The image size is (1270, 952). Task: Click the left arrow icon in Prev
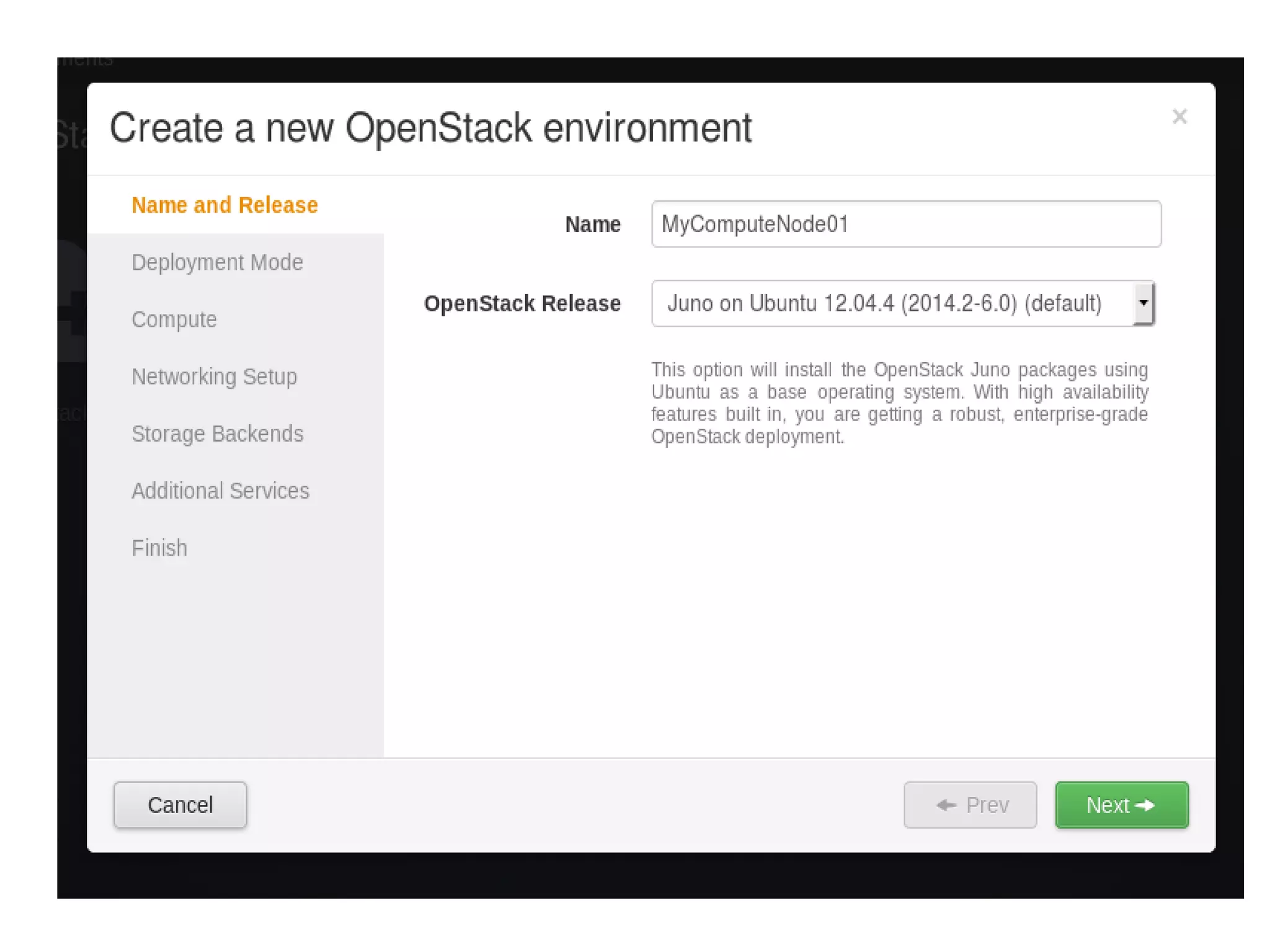tap(946, 805)
